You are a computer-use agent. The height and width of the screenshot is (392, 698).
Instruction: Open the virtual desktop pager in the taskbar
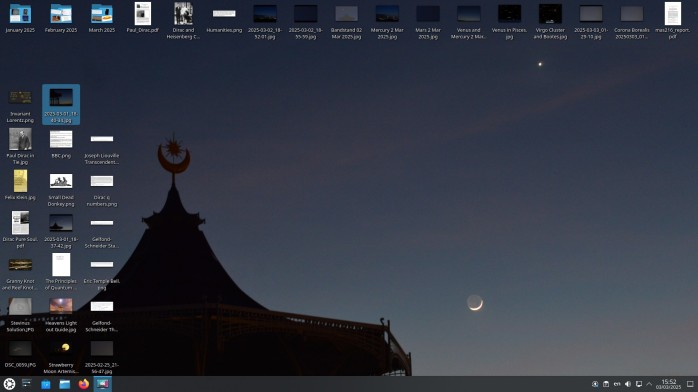(27, 384)
